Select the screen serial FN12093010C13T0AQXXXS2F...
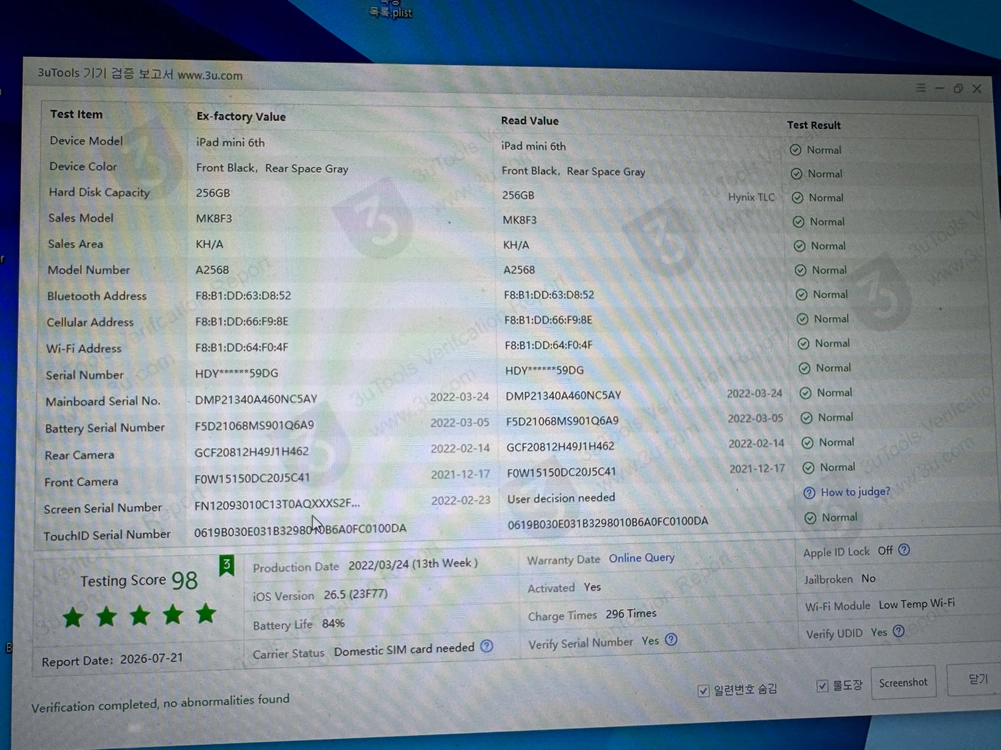1001x750 pixels. pyautogui.click(x=277, y=504)
